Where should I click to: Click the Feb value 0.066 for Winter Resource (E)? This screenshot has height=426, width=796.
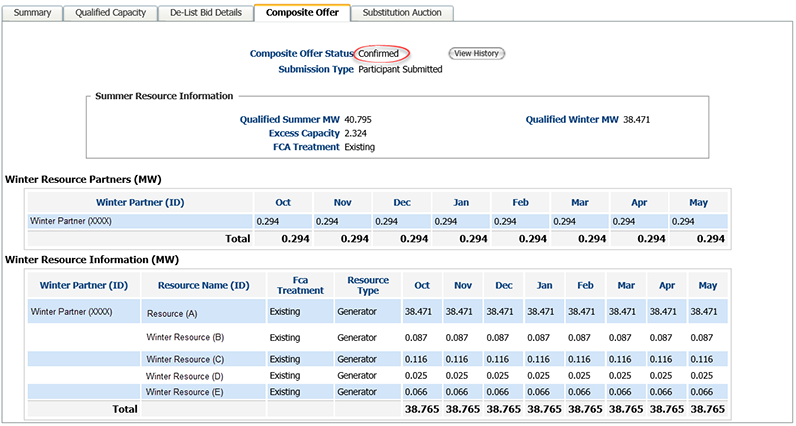579,392
